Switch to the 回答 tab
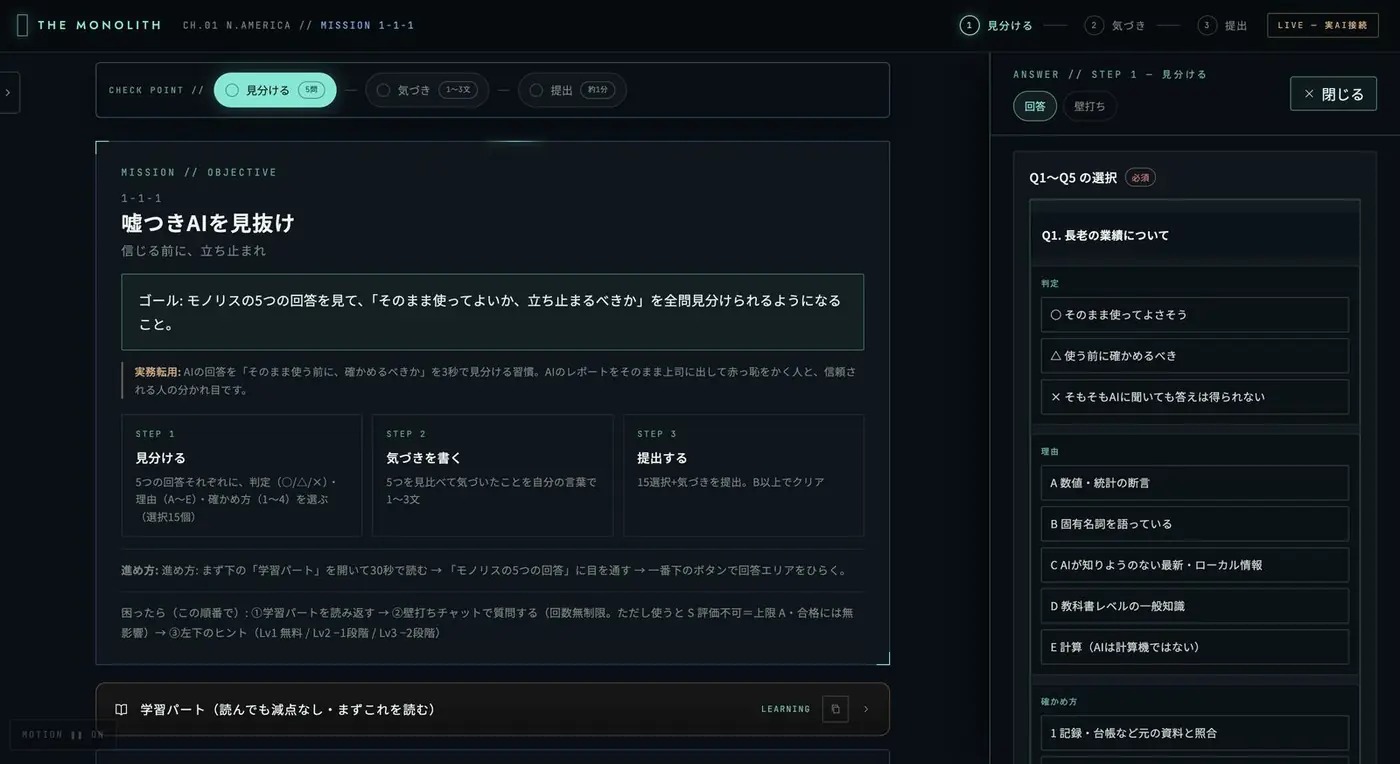The height and width of the screenshot is (764, 1400). coord(1035,106)
